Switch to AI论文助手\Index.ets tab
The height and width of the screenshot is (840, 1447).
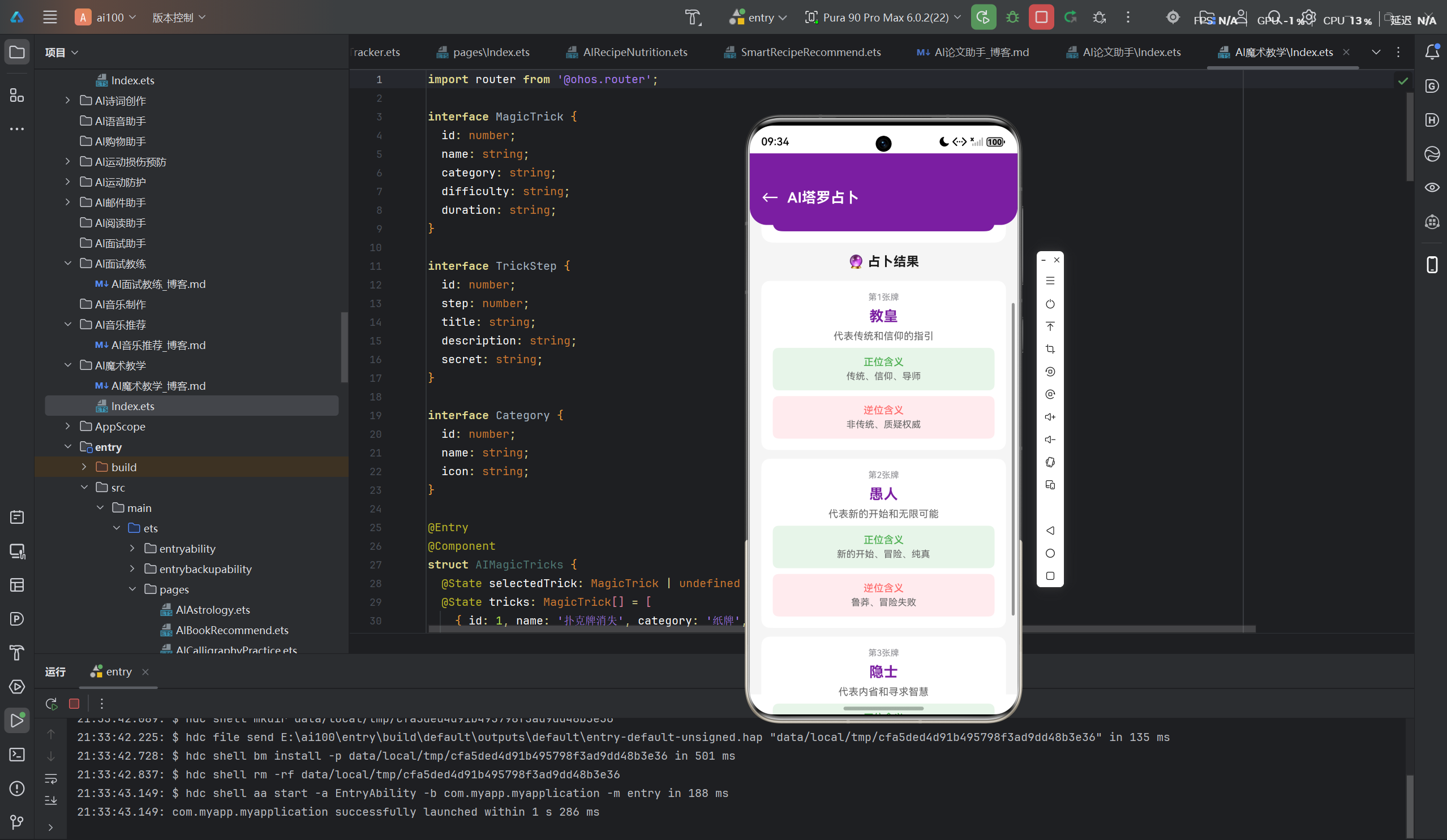coord(1123,52)
